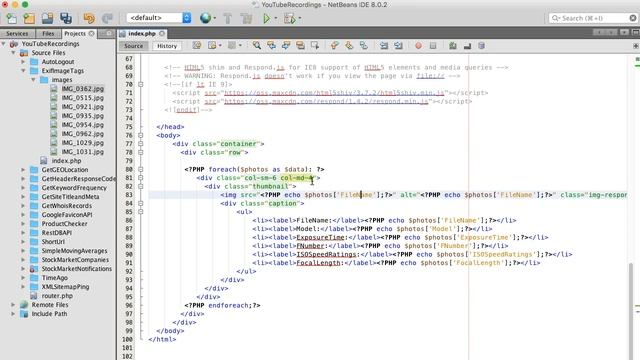Toggle code fold on line 70

[x=140, y=84]
